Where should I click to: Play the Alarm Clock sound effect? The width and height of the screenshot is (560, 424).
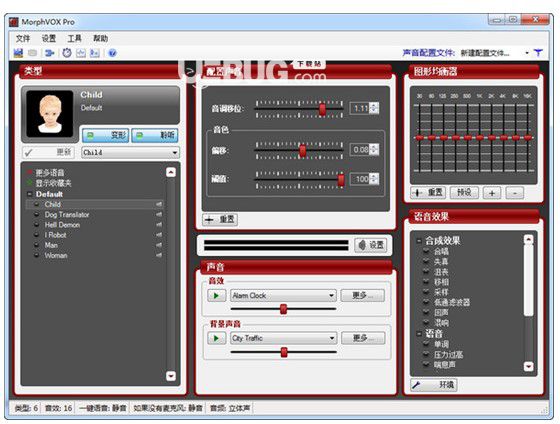click(216, 295)
